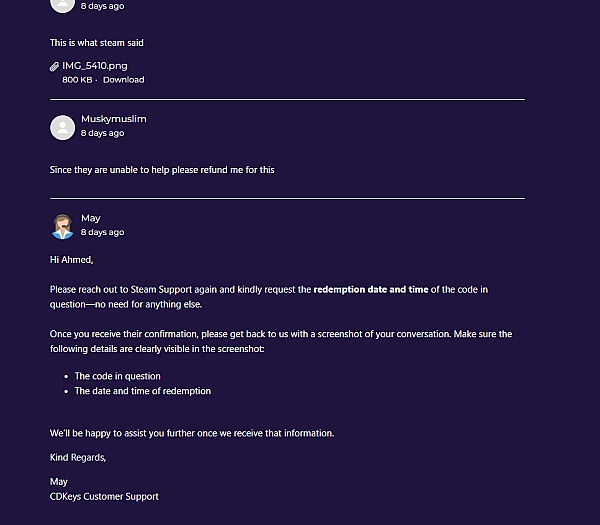Screen dimensions: 600x525
Task: Click the '800 KB' file size label
Action: pos(77,80)
